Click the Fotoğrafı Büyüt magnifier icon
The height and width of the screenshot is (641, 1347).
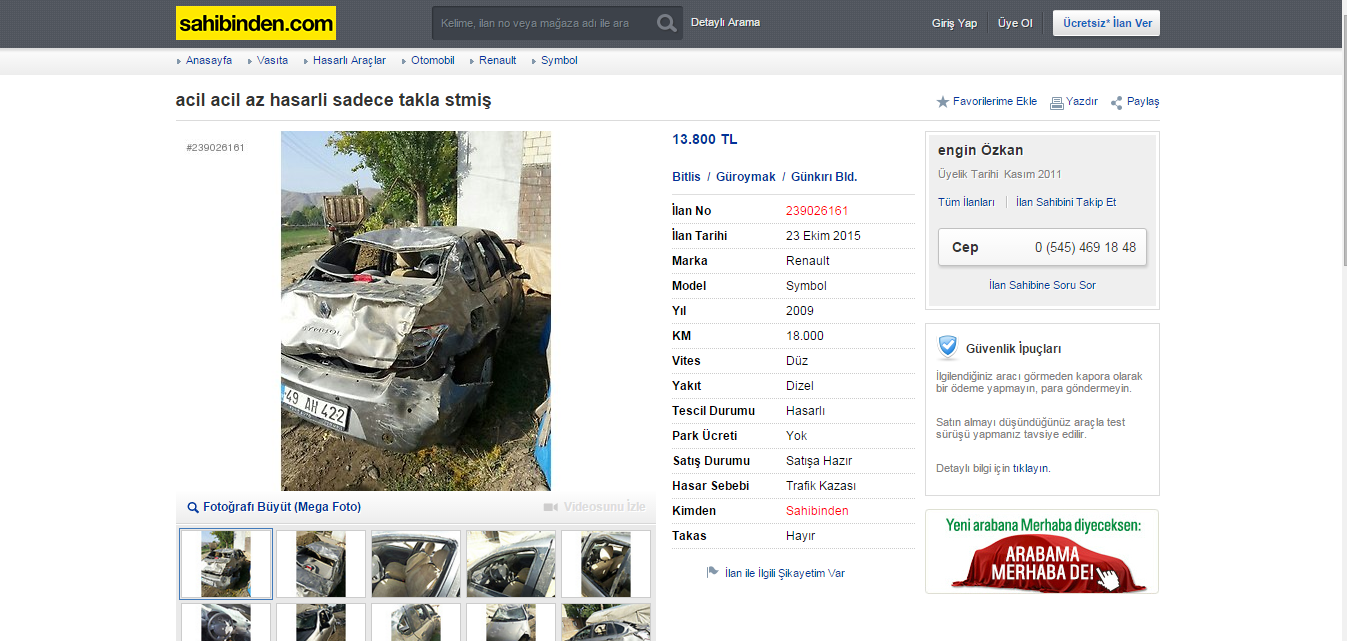tap(193, 508)
